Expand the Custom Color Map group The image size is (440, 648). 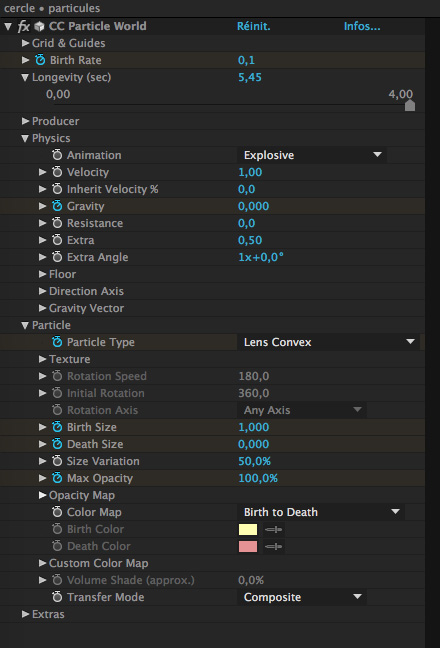click(42, 563)
